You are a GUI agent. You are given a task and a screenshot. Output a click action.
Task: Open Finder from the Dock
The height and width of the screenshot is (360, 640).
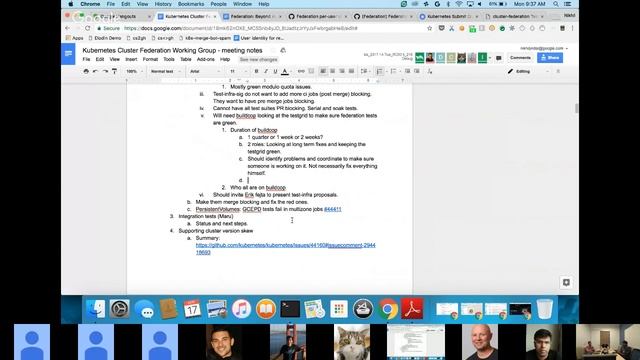coord(96,309)
